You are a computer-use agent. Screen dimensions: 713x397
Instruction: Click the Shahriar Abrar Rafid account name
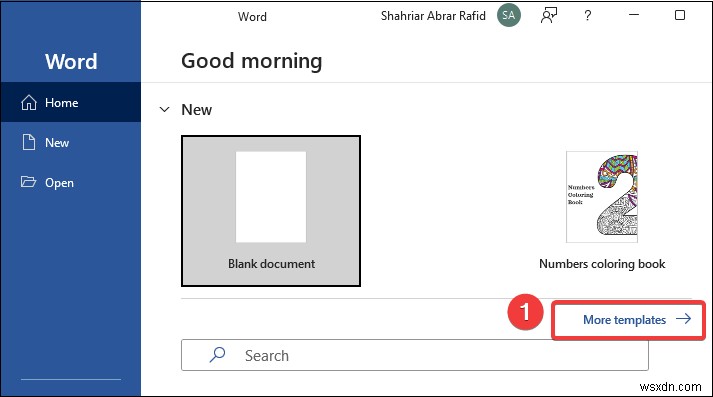click(x=433, y=16)
